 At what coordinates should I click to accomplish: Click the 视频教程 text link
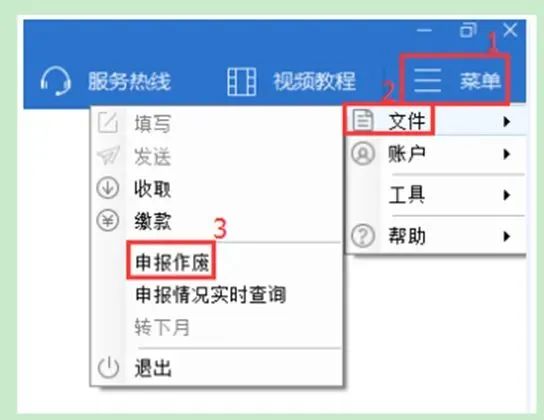(315, 82)
